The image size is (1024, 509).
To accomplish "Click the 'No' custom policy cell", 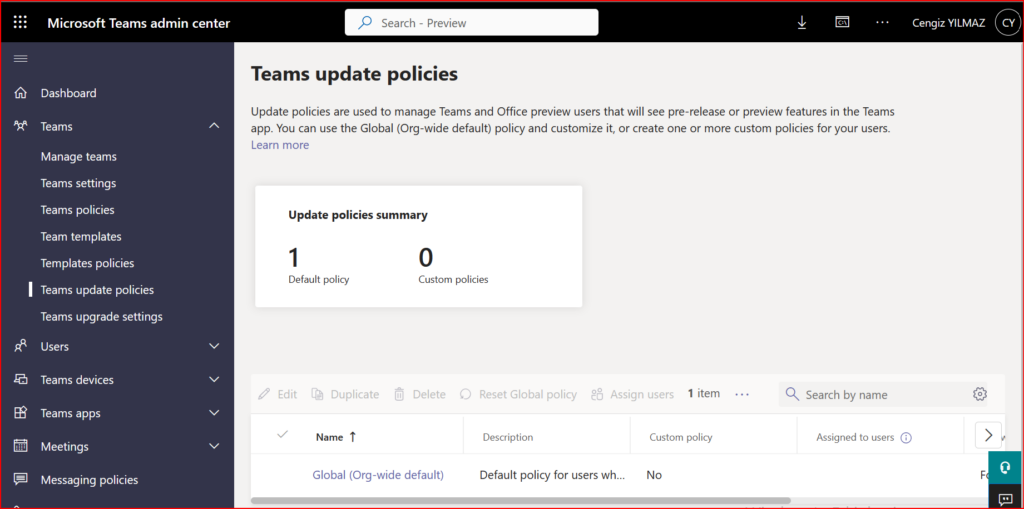I will click(x=654, y=475).
